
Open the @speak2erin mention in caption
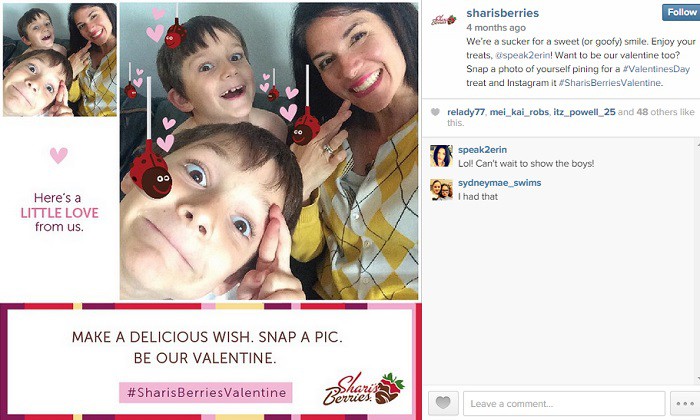coord(522,55)
